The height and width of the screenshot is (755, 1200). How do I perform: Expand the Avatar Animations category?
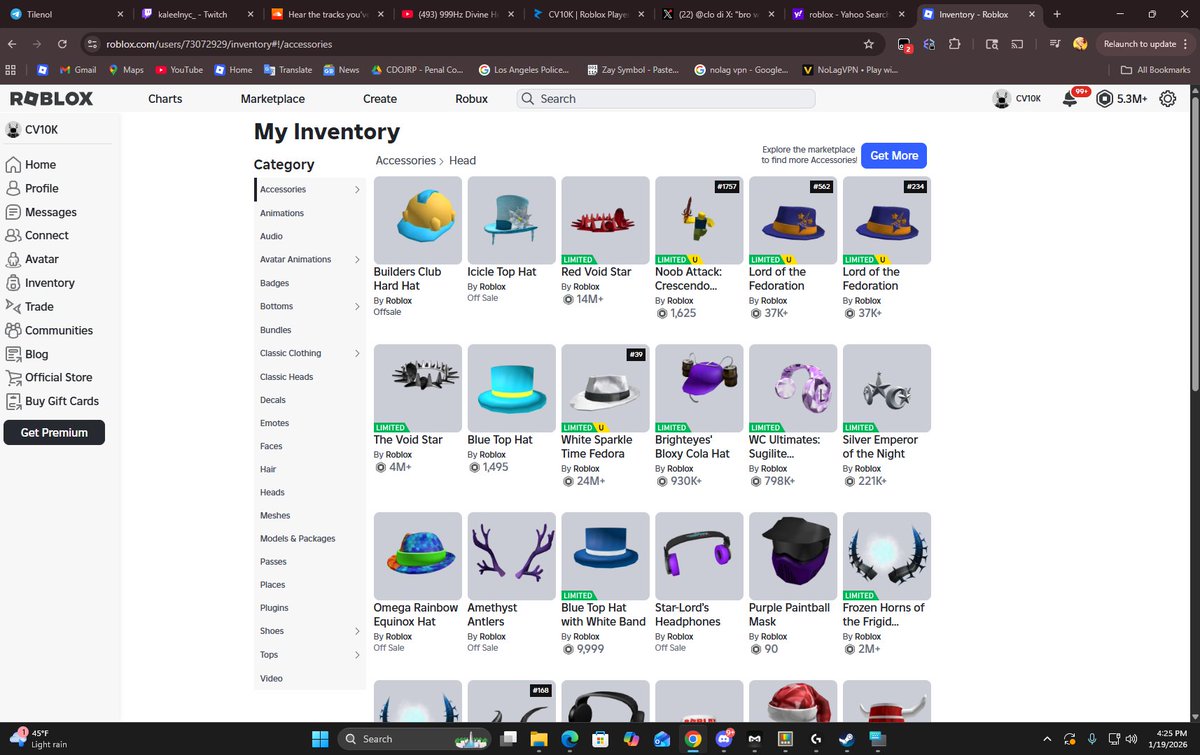[357, 260]
